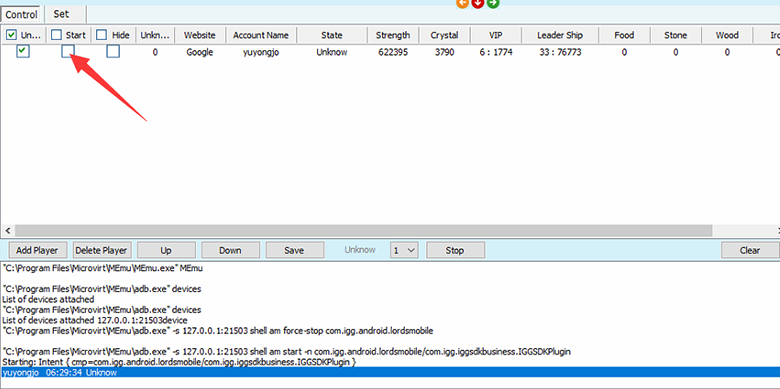Click the Stop button
Screen dimensions: 780x389
point(455,250)
